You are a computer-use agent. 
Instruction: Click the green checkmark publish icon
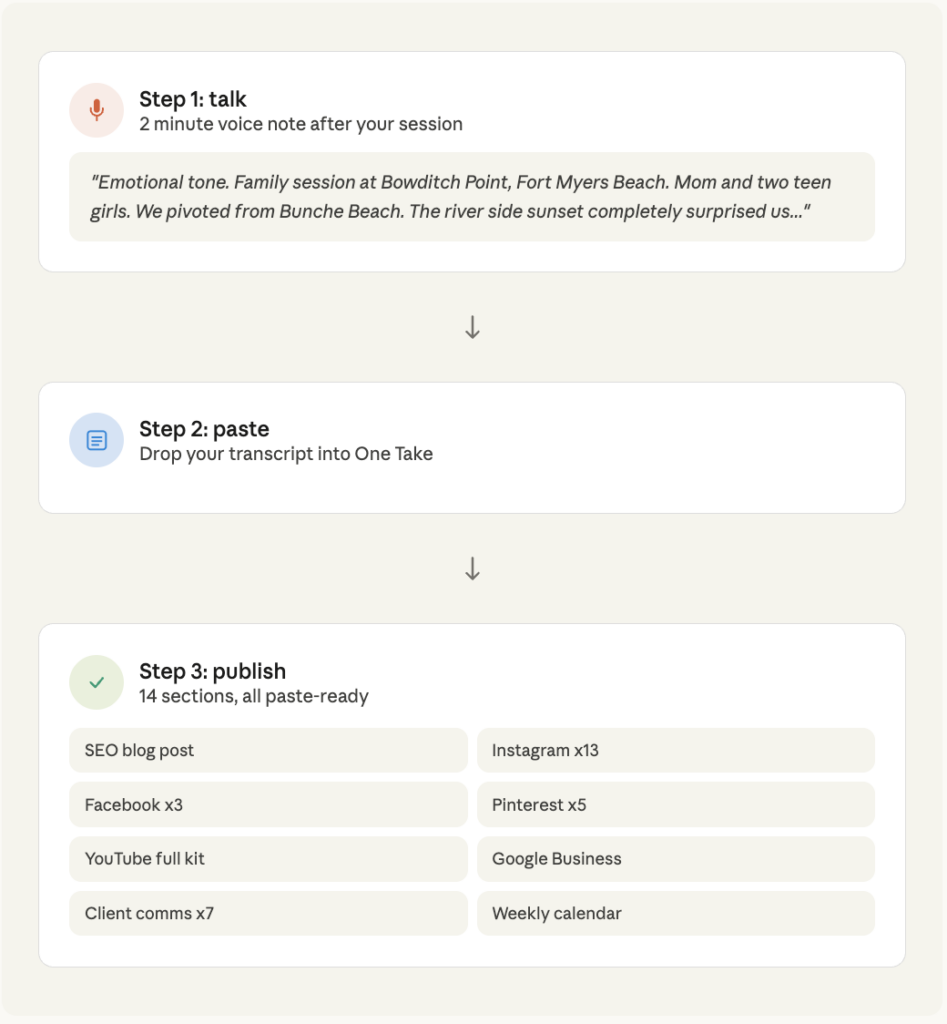point(96,682)
